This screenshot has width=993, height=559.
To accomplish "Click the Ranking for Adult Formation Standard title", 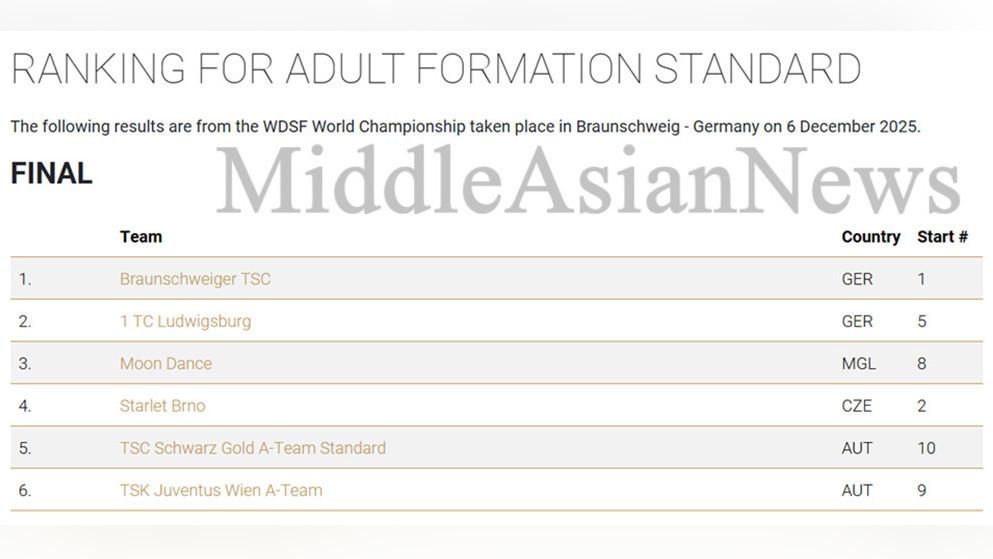I will click(436, 70).
